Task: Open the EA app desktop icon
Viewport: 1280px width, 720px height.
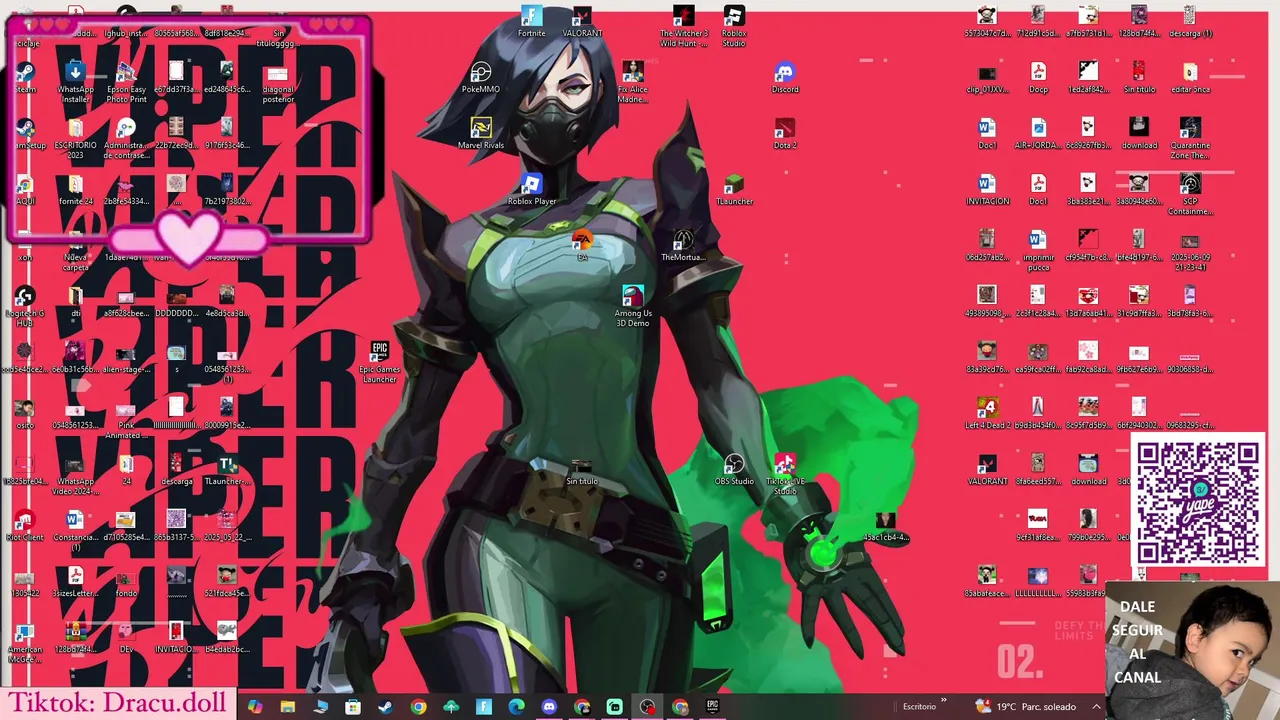Action: coord(582,246)
